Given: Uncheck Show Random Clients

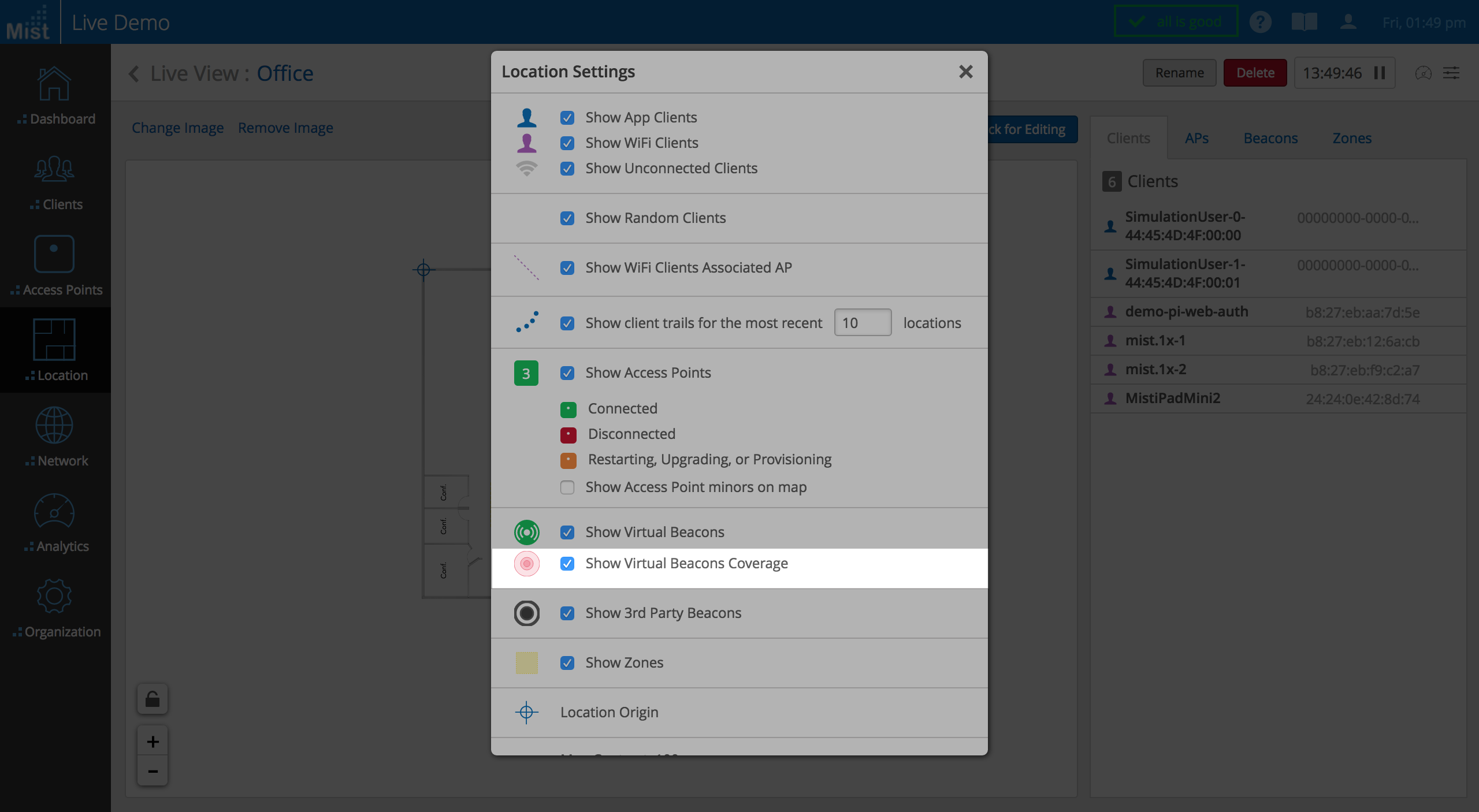Looking at the screenshot, I should click(567, 218).
